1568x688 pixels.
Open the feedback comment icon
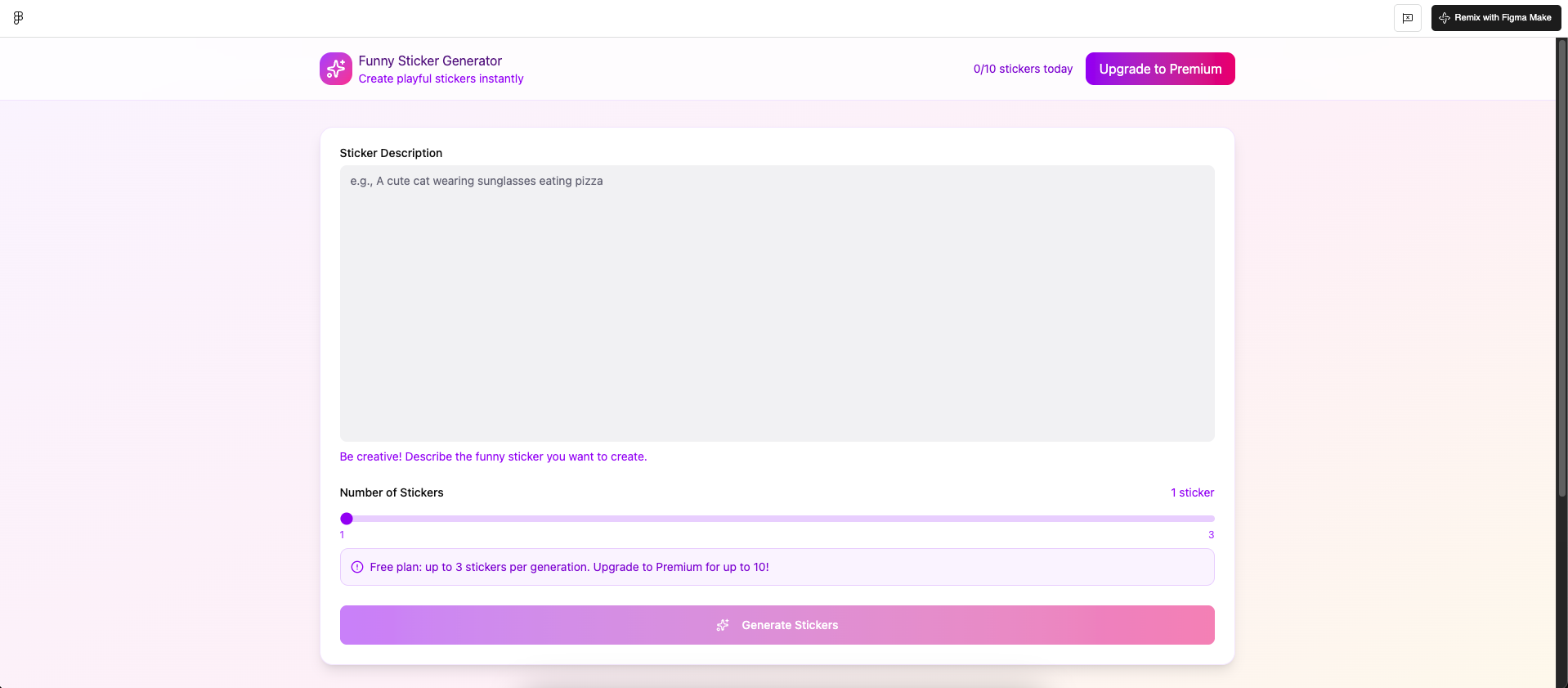point(1407,18)
